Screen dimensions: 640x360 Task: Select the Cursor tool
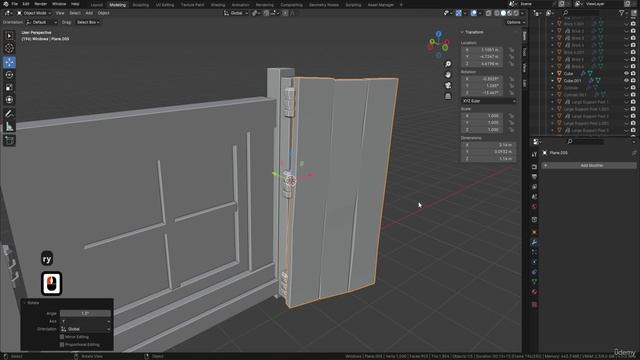tap(9, 49)
